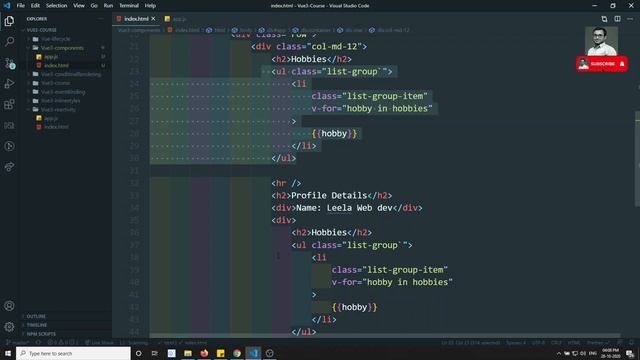Image resolution: width=640 pixels, height=360 pixels.
Task: Click the CRLF line ending status item
Action: [x=556, y=343]
